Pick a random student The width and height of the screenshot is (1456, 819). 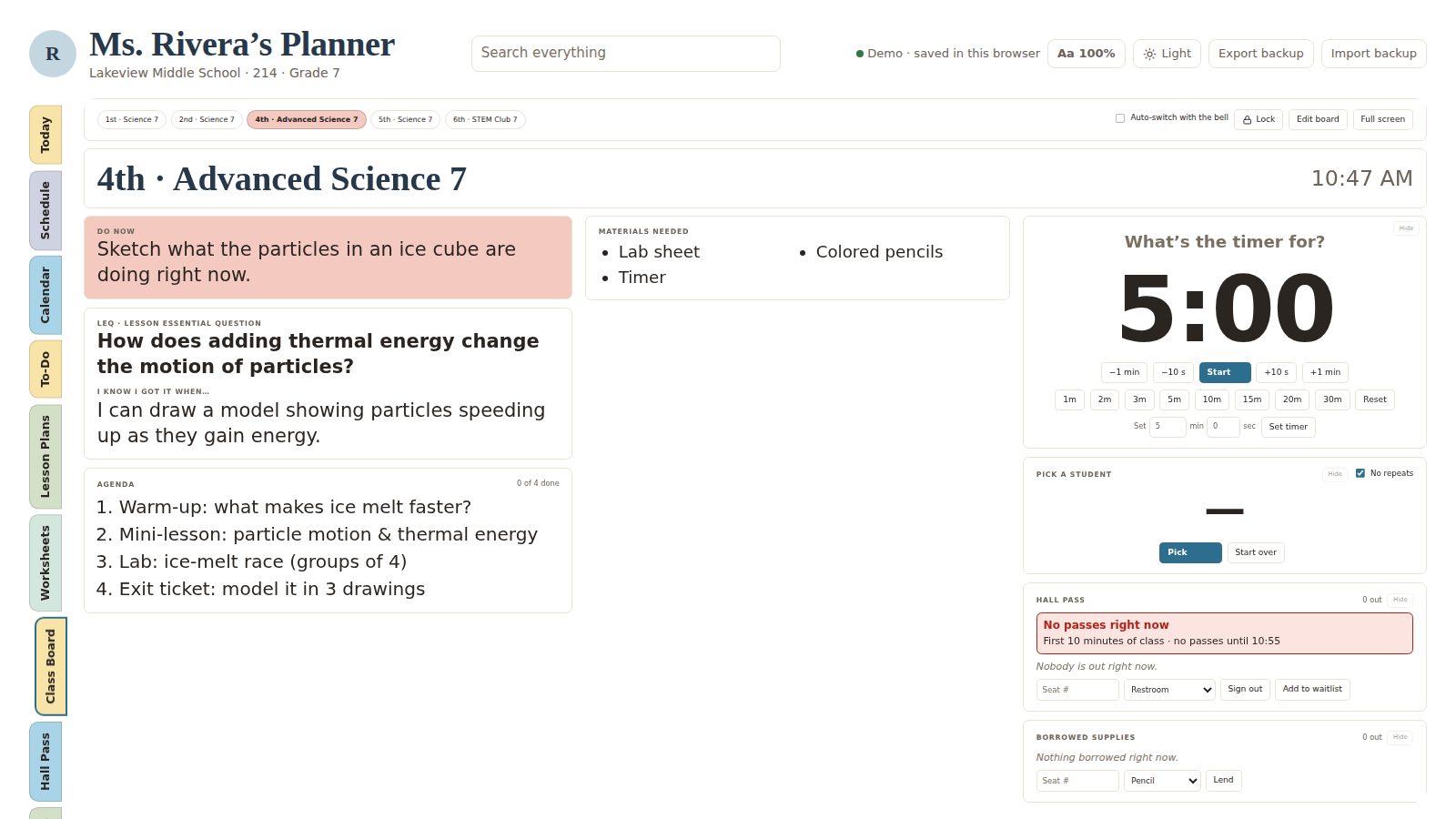(1190, 552)
